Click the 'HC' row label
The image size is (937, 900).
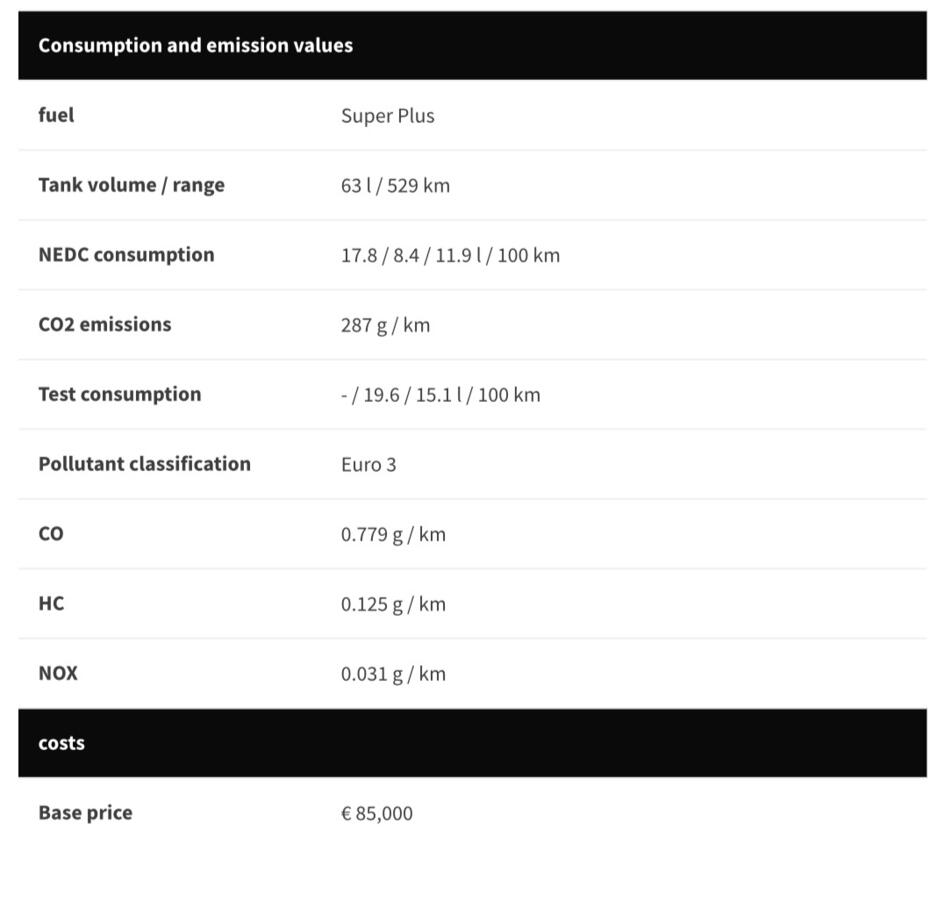coord(51,604)
